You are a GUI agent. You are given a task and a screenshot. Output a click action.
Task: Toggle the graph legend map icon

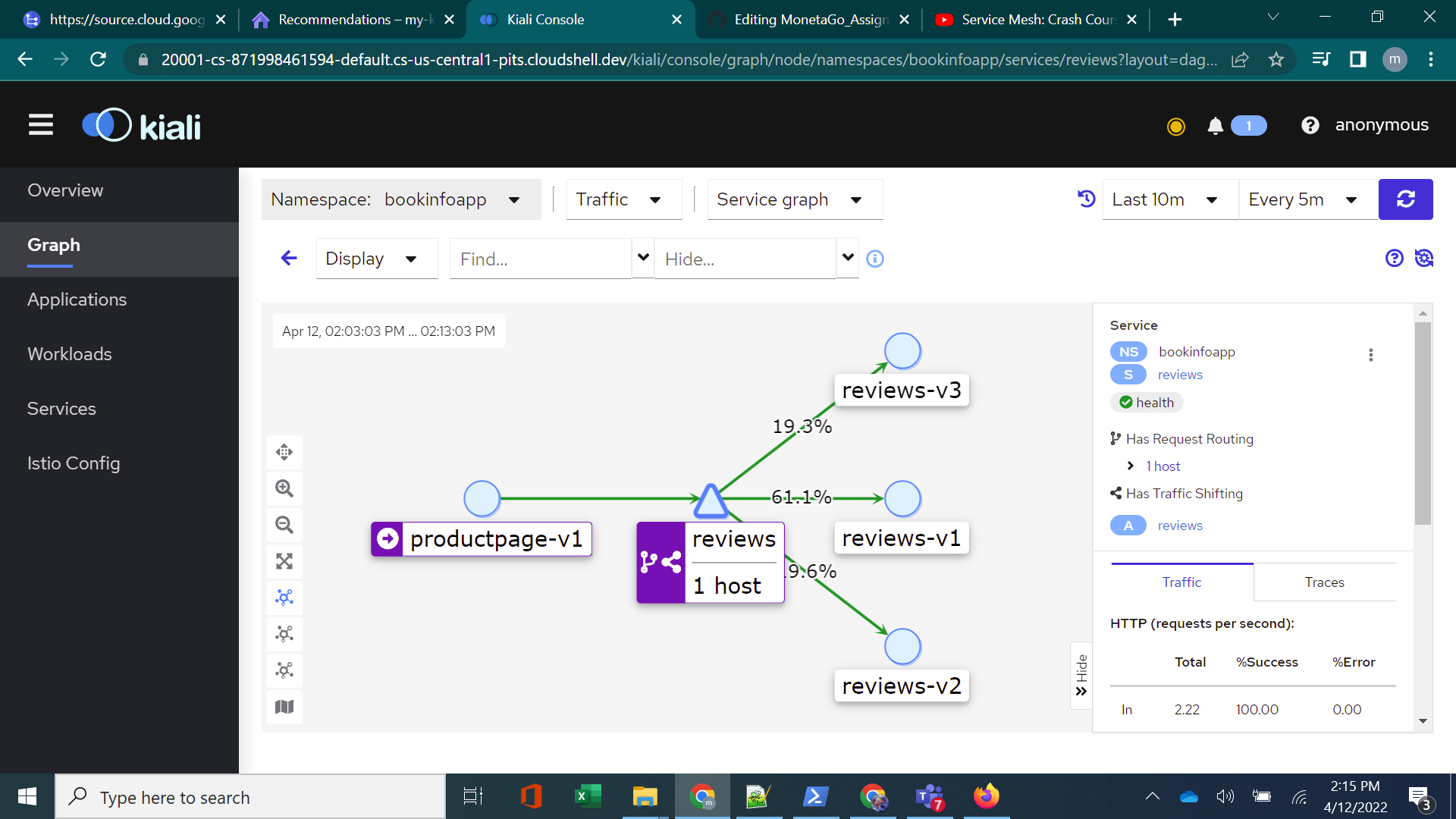pyautogui.click(x=284, y=707)
